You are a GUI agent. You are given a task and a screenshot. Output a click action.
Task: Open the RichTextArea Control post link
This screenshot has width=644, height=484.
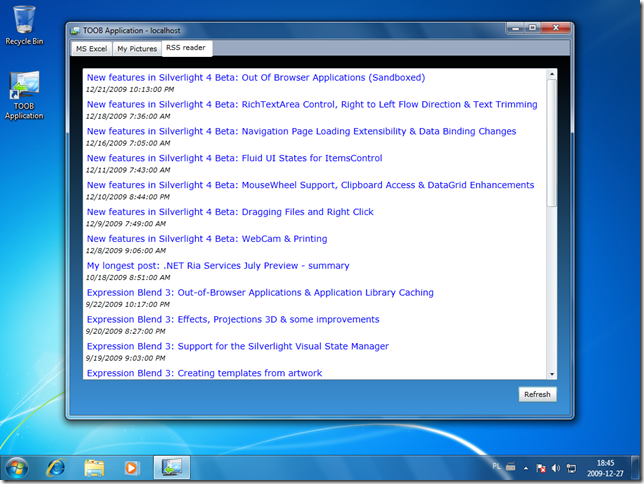[x=312, y=104]
